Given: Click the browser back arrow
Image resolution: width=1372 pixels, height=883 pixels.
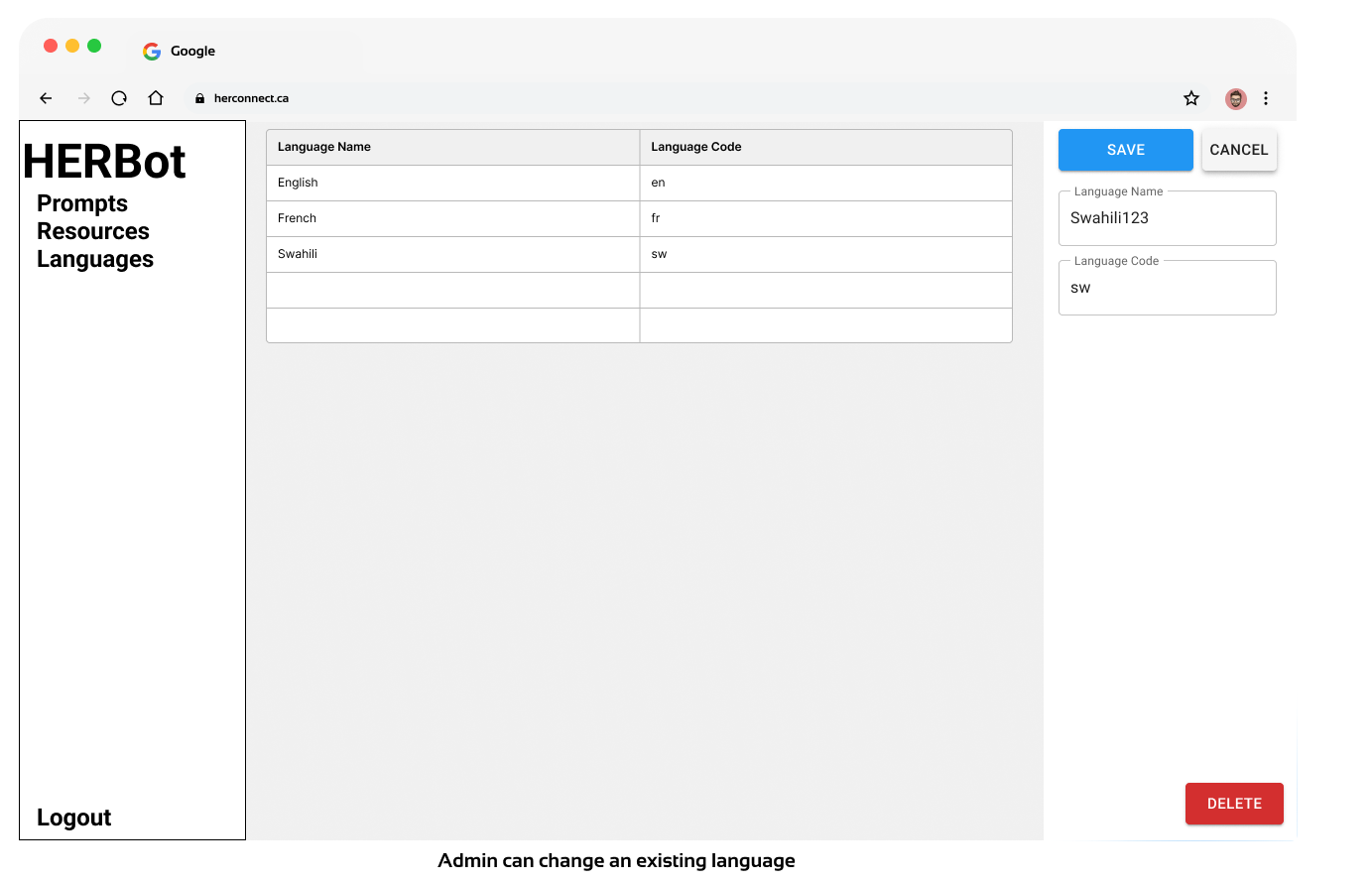Looking at the screenshot, I should [46, 98].
